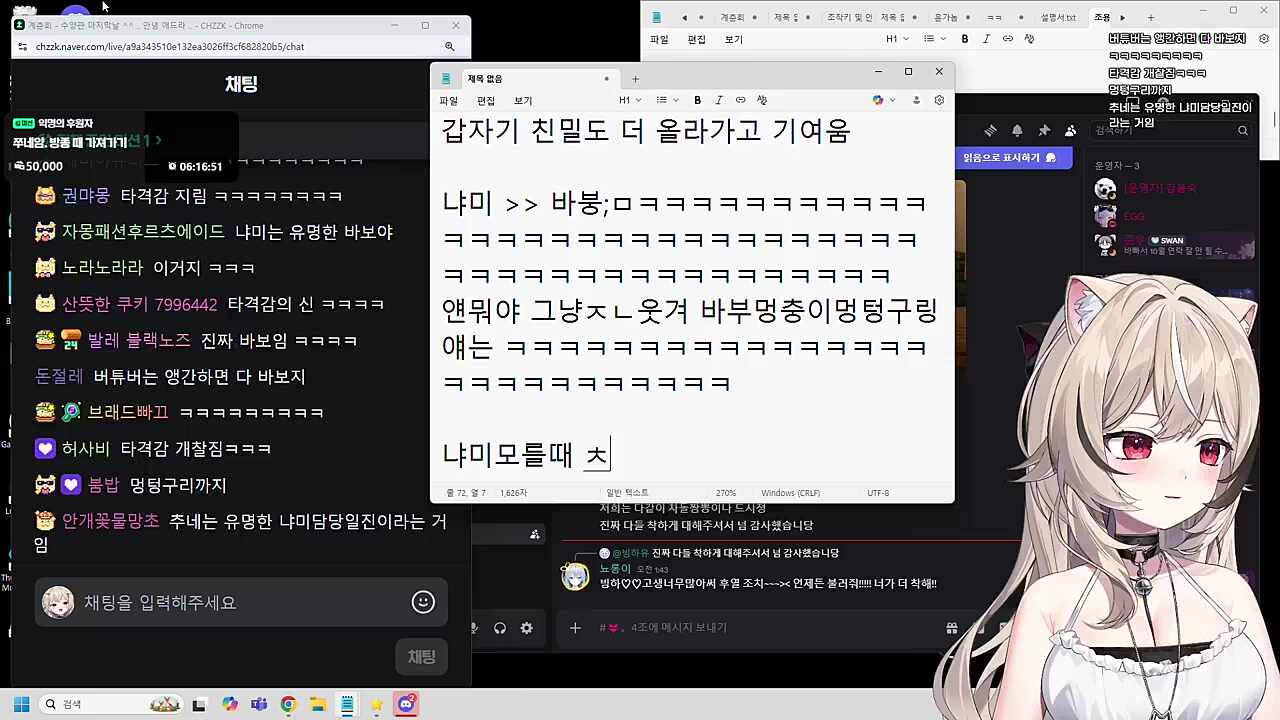Launch Chrome from the taskbar

coord(288,704)
